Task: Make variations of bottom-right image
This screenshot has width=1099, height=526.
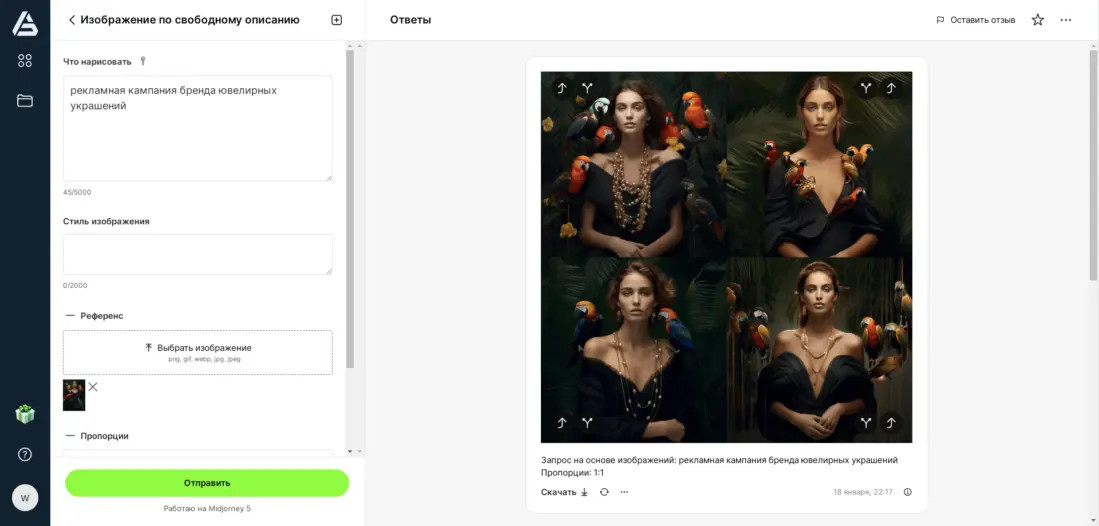Action: coord(866,422)
